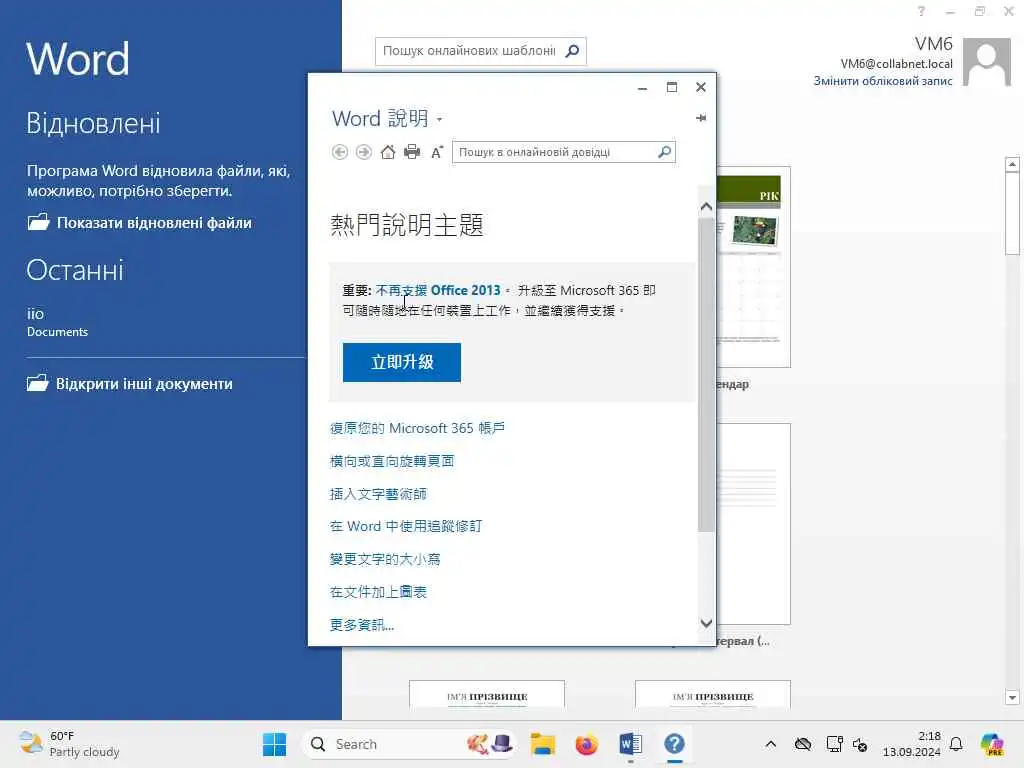Click Змінити обліковий запис link
This screenshot has width=1024, height=768.
pos(883,81)
